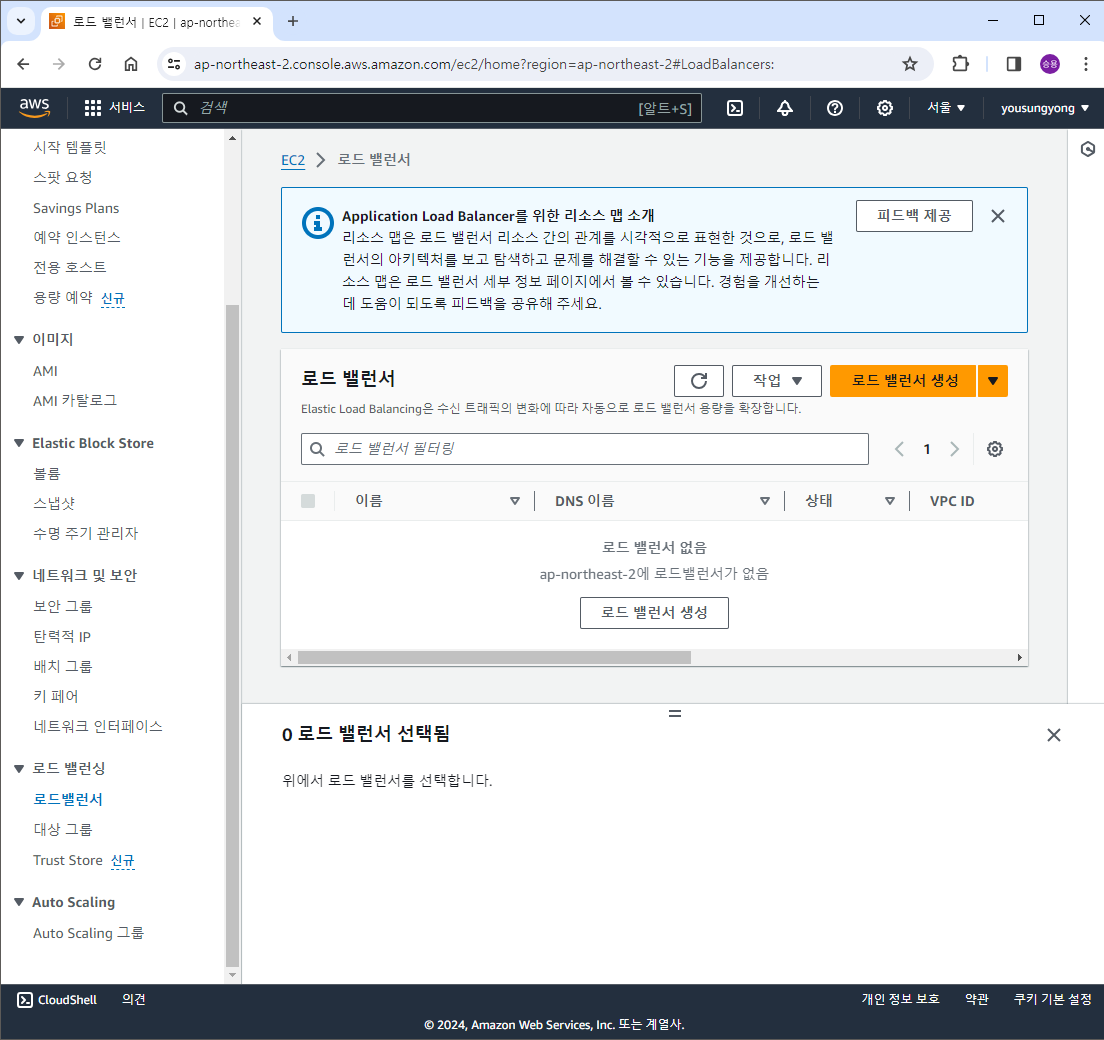Click the sidebar vertical scrollbar thumb
The width and height of the screenshot is (1104, 1040).
tap(232, 636)
